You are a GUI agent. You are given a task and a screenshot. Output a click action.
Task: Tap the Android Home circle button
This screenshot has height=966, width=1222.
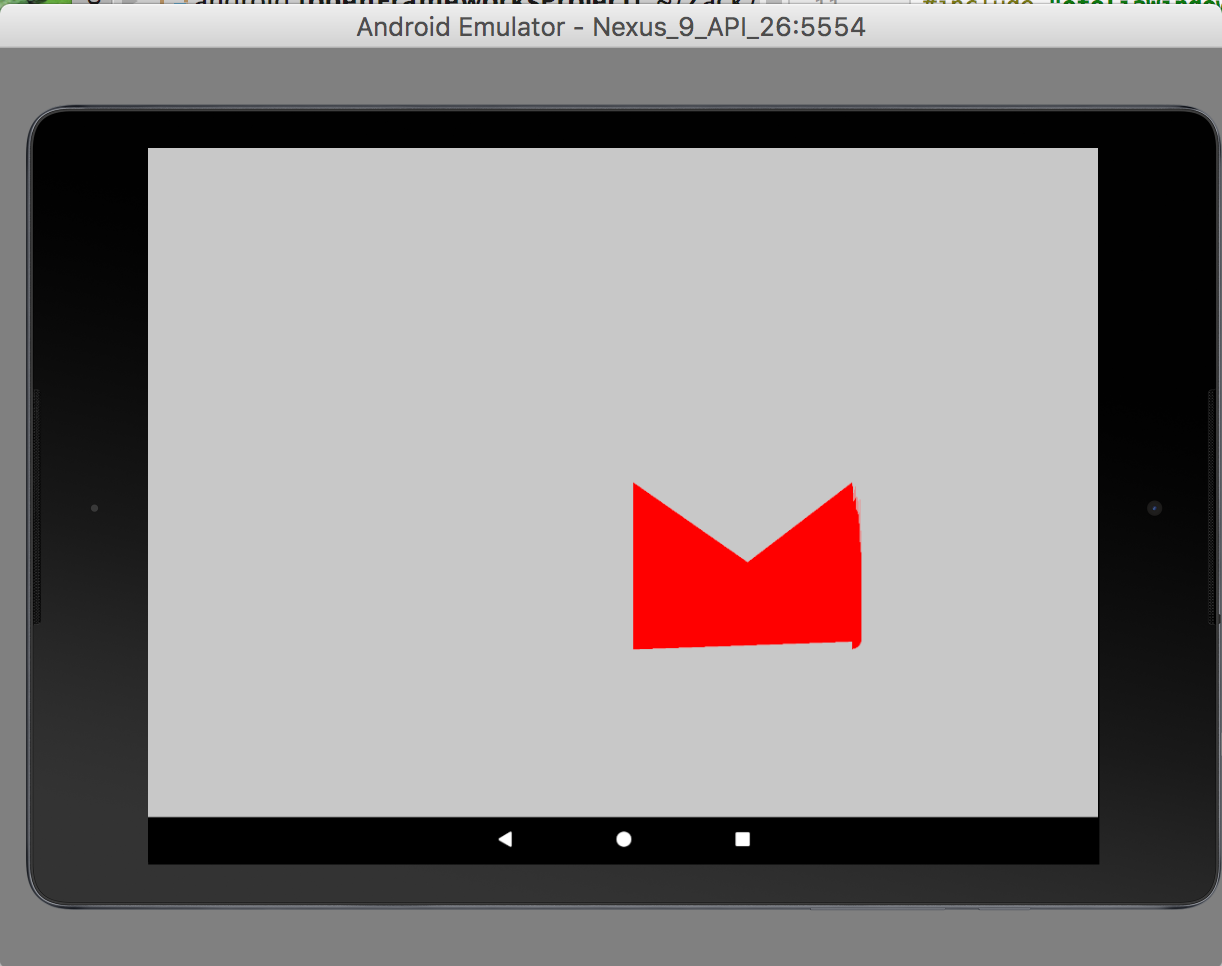[624, 839]
